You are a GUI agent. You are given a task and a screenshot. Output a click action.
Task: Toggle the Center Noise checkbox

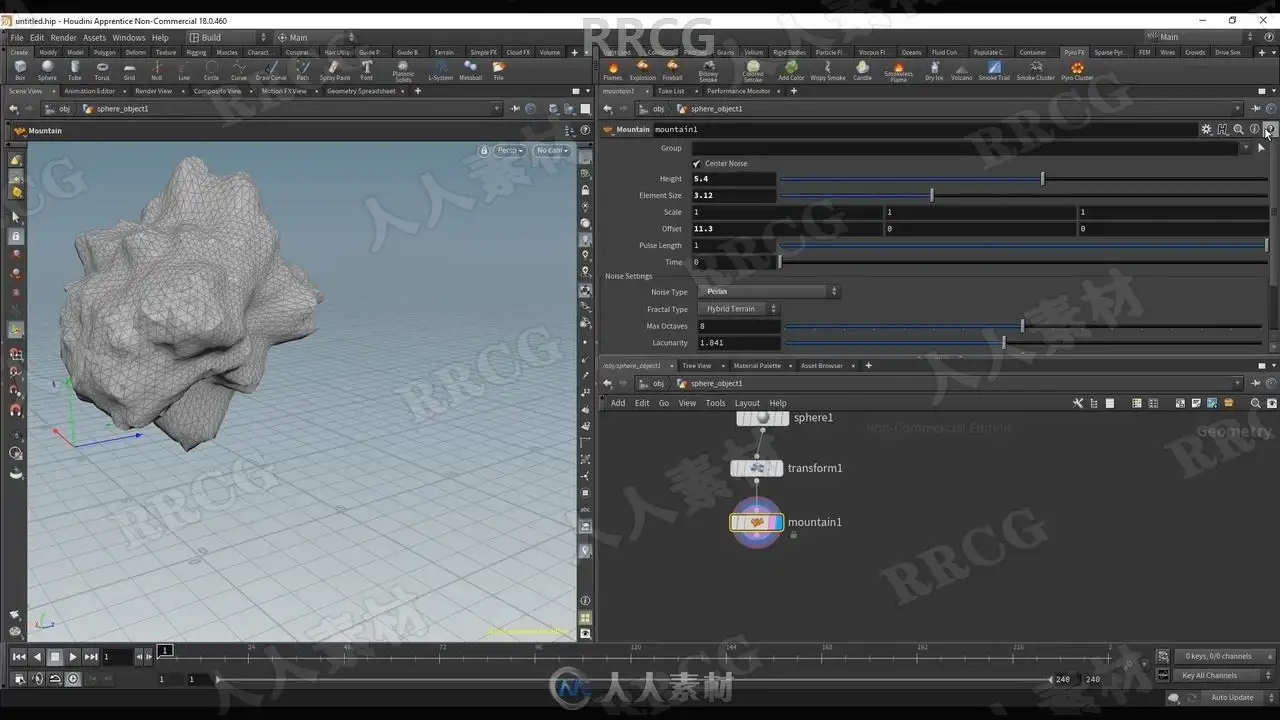(x=697, y=163)
